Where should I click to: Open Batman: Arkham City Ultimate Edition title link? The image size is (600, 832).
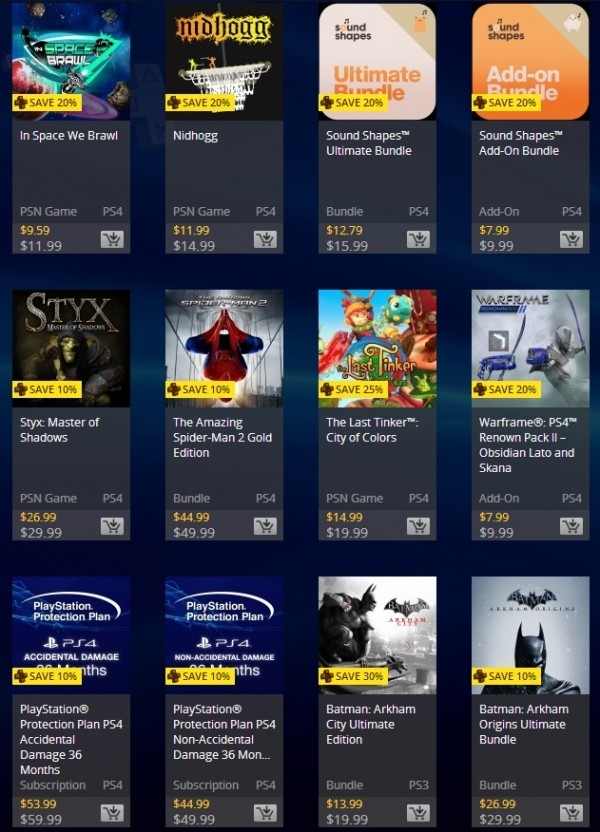pyautogui.click(x=371, y=724)
